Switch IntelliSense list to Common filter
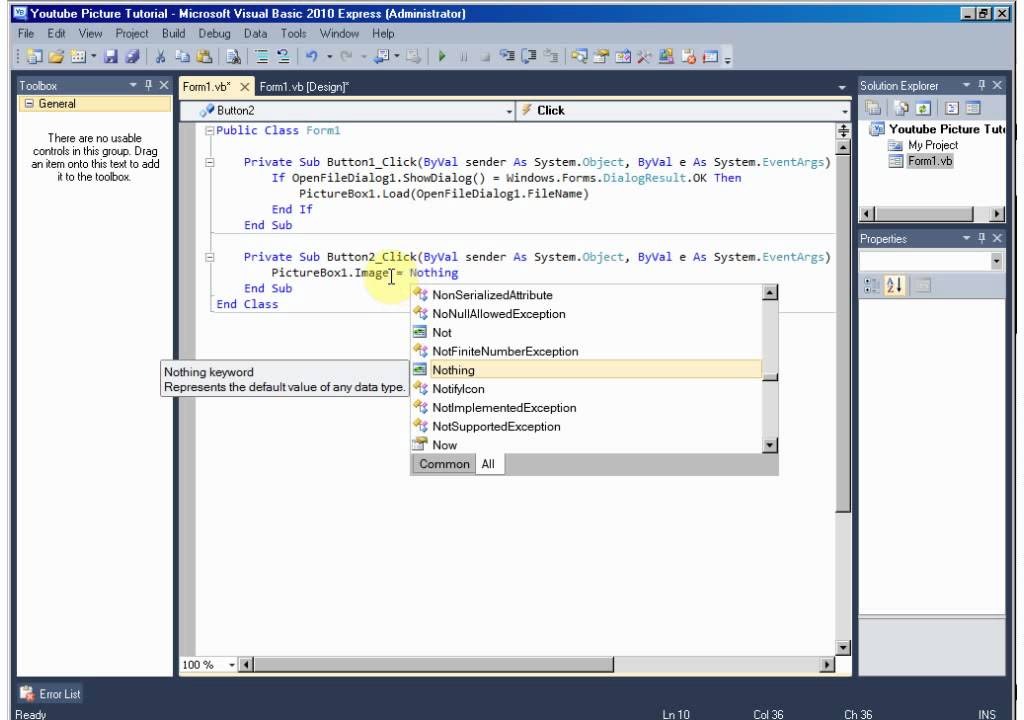Image resolution: width=1024 pixels, height=720 pixels. coord(444,464)
